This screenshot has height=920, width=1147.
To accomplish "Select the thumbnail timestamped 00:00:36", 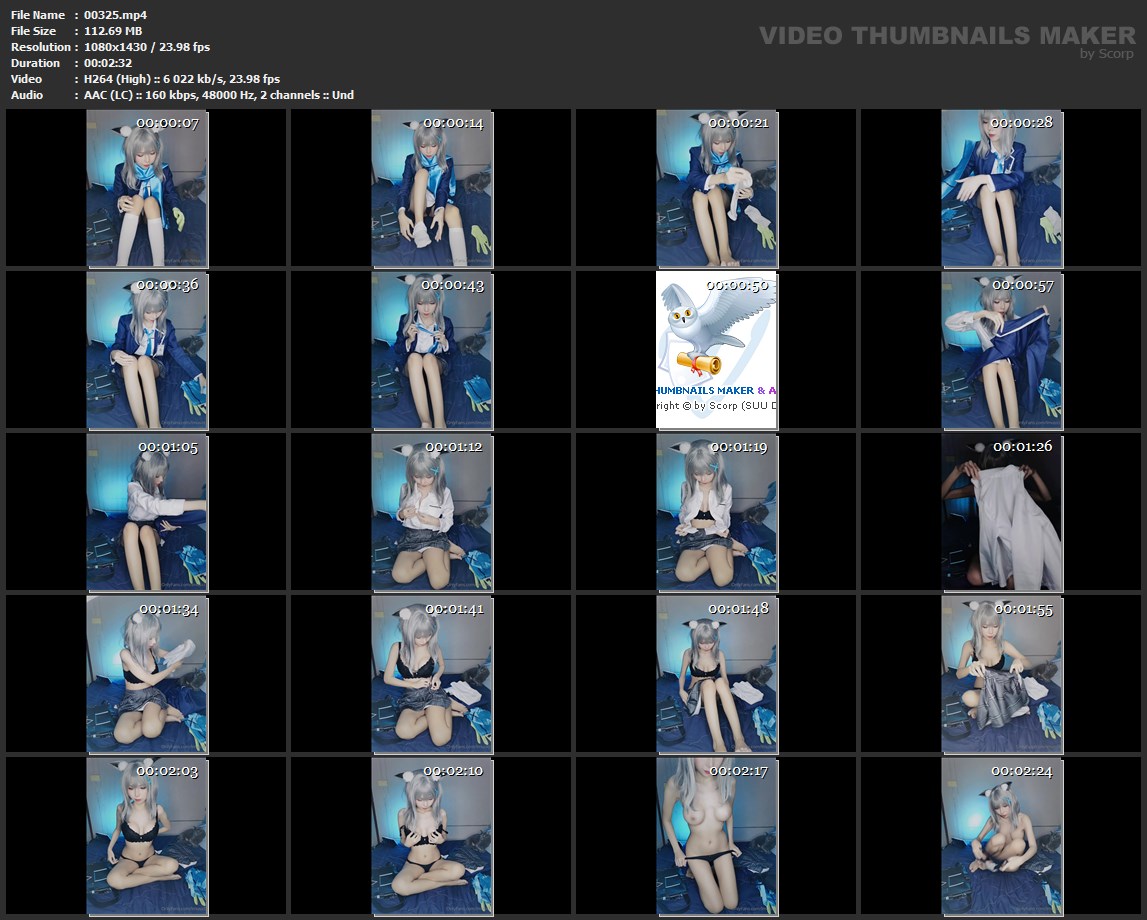I will coord(147,350).
